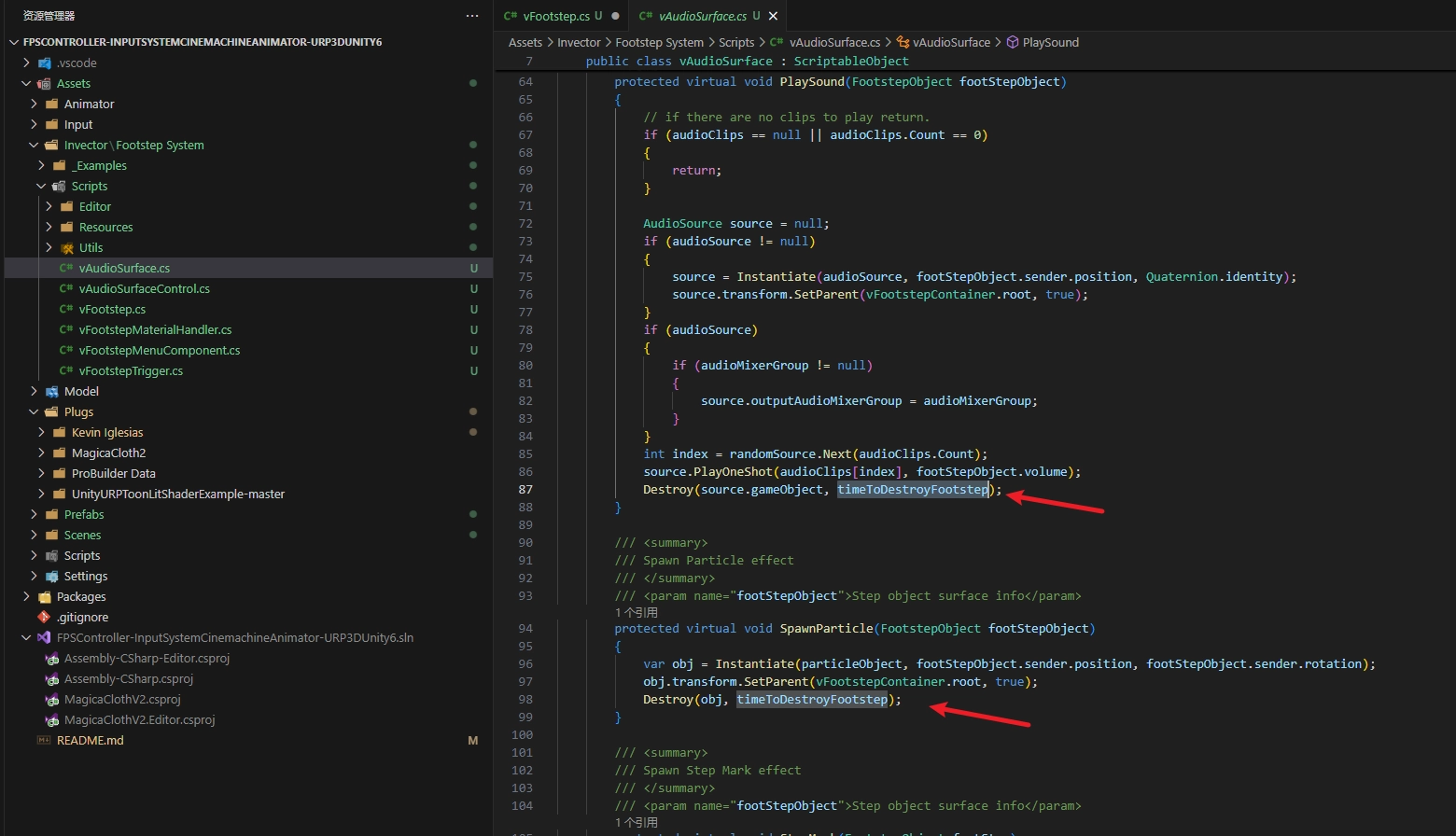Click the Visual Studio solution file icon

coord(44,637)
